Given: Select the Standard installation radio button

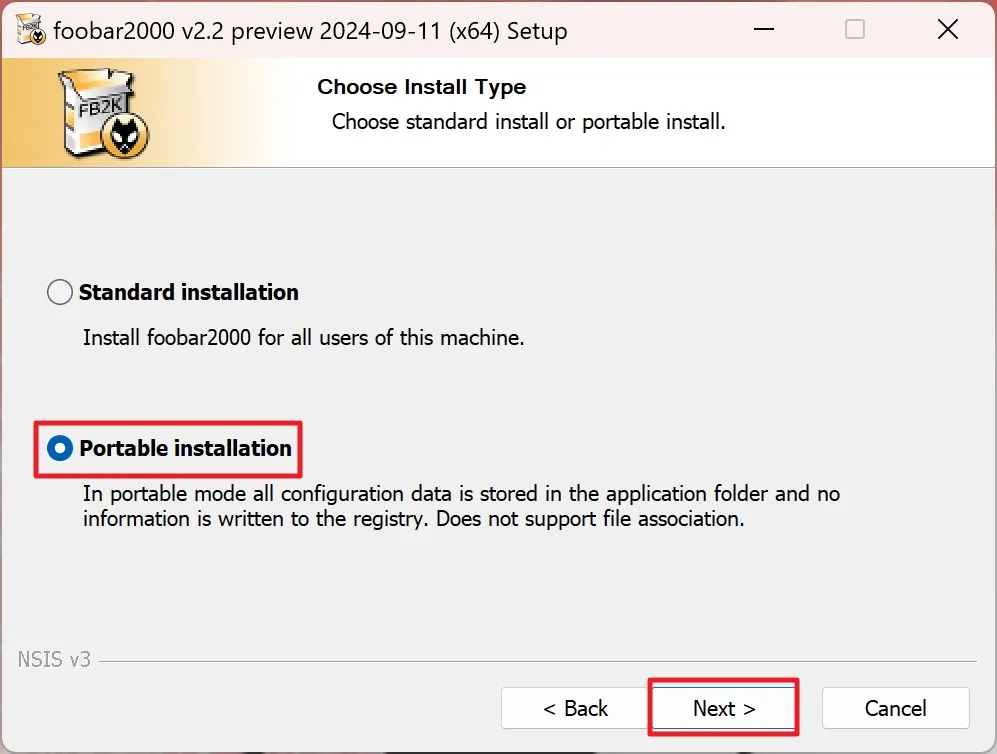Looking at the screenshot, I should 60,292.
